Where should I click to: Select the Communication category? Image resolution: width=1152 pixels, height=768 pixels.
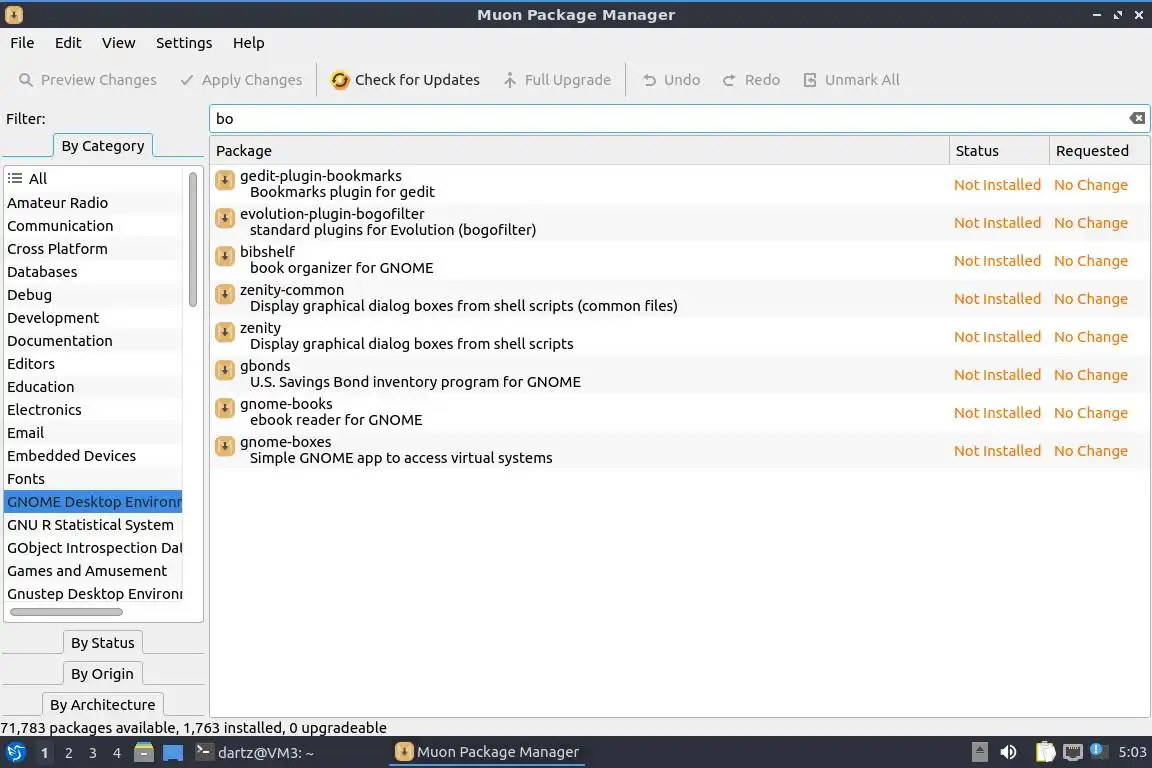[x=93, y=226]
